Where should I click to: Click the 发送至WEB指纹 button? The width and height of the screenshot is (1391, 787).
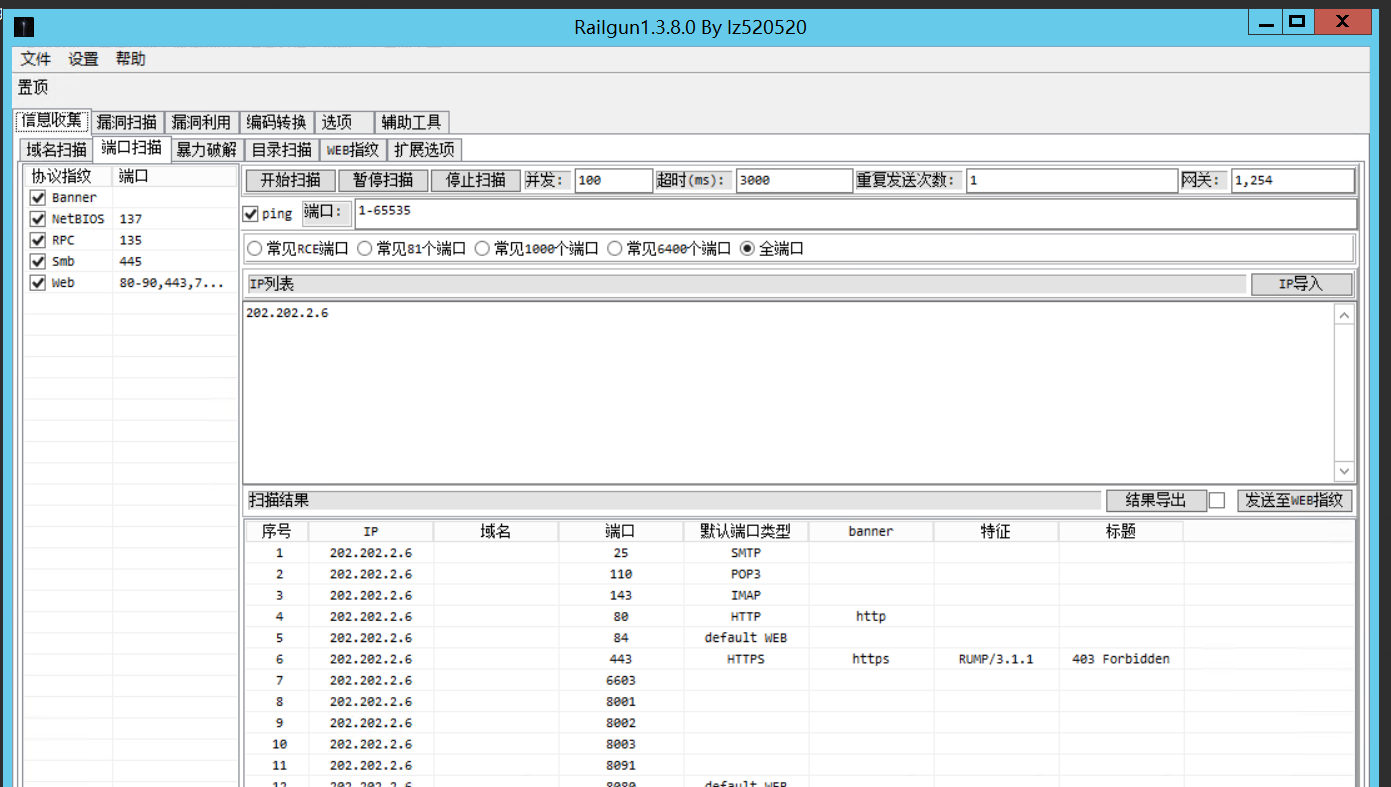pos(1294,500)
